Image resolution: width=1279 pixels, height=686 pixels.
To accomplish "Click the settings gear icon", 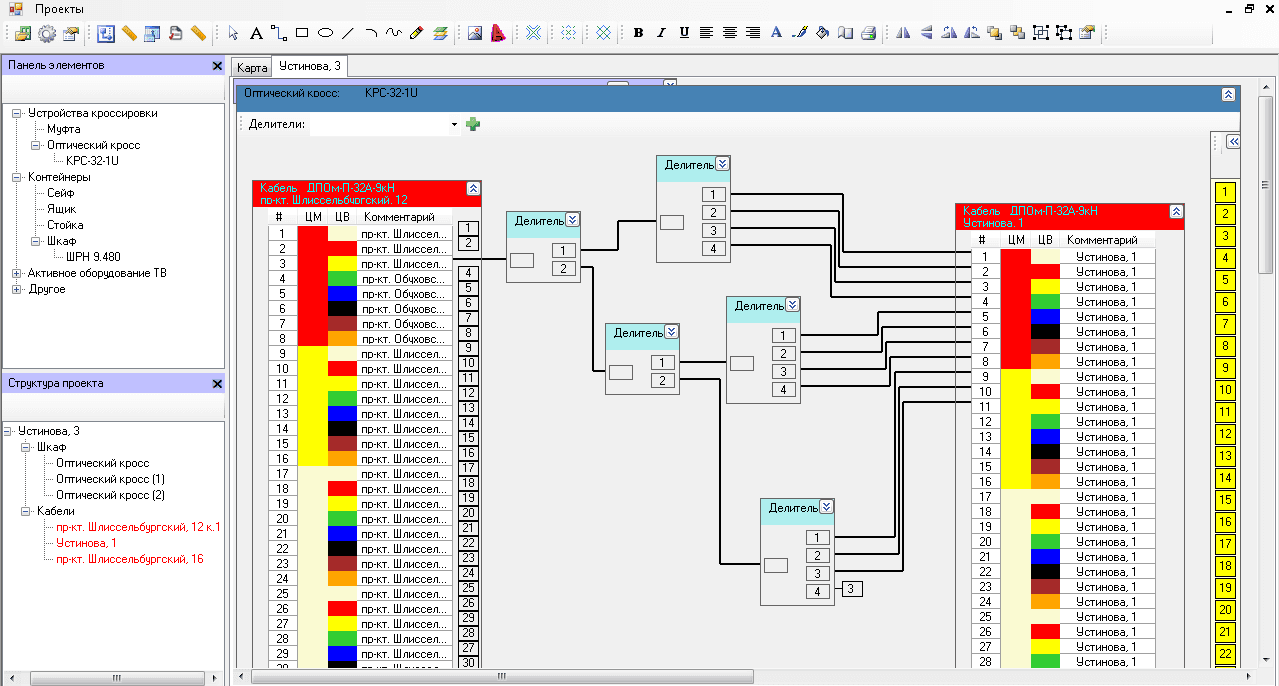I will pyautogui.click(x=46, y=33).
